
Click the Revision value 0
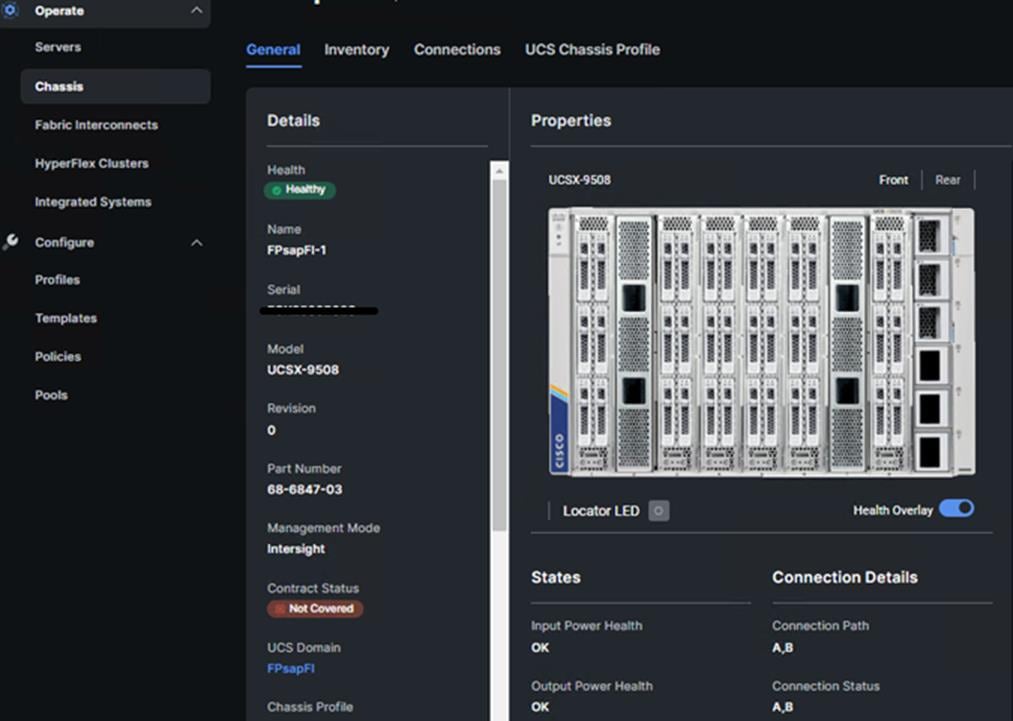pyautogui.click(x=271, y=430)
